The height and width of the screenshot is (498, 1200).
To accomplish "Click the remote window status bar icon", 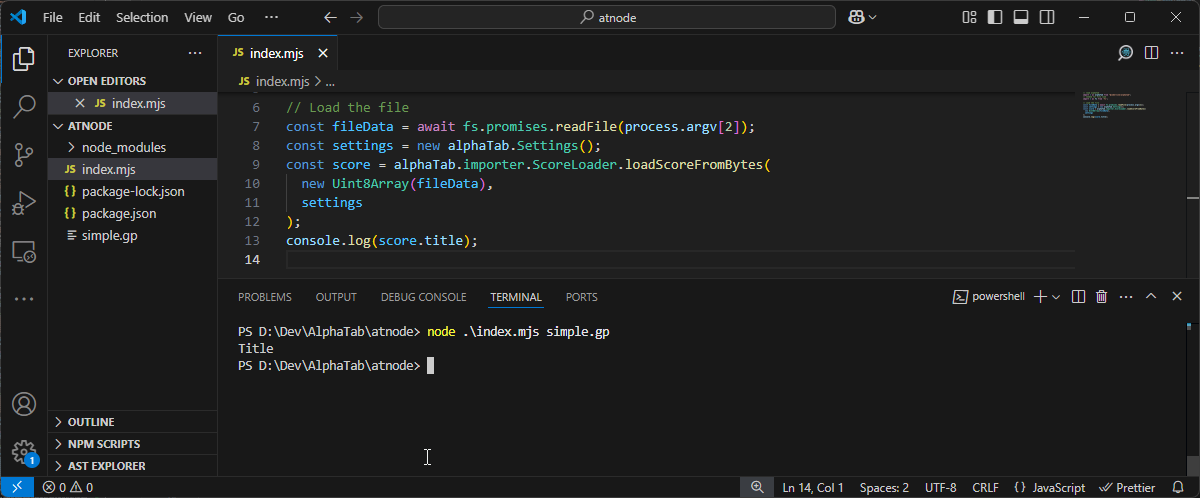I will click(x=17, y=487).
